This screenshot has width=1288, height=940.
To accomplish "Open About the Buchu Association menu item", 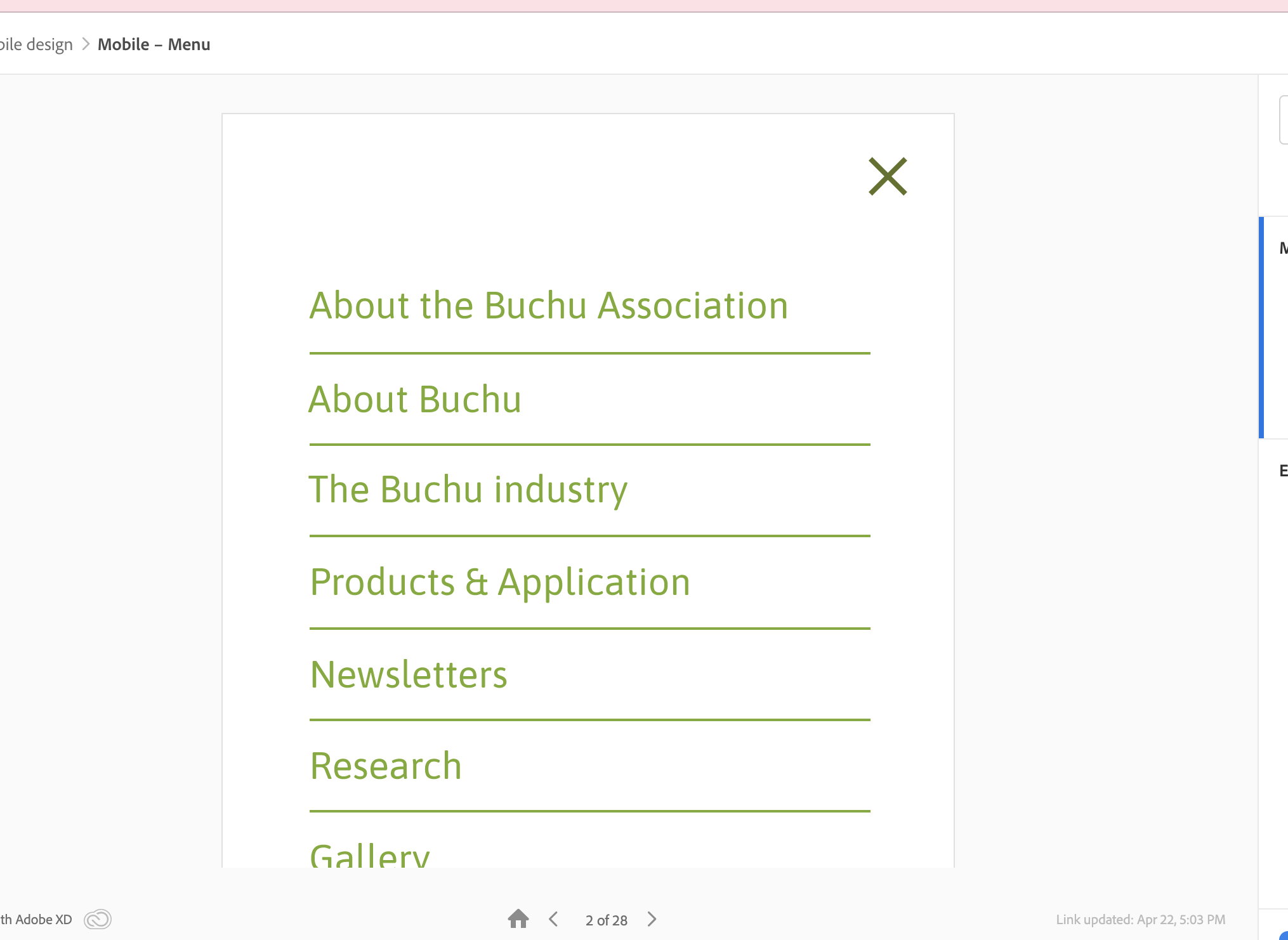I will tap(549, 306).
